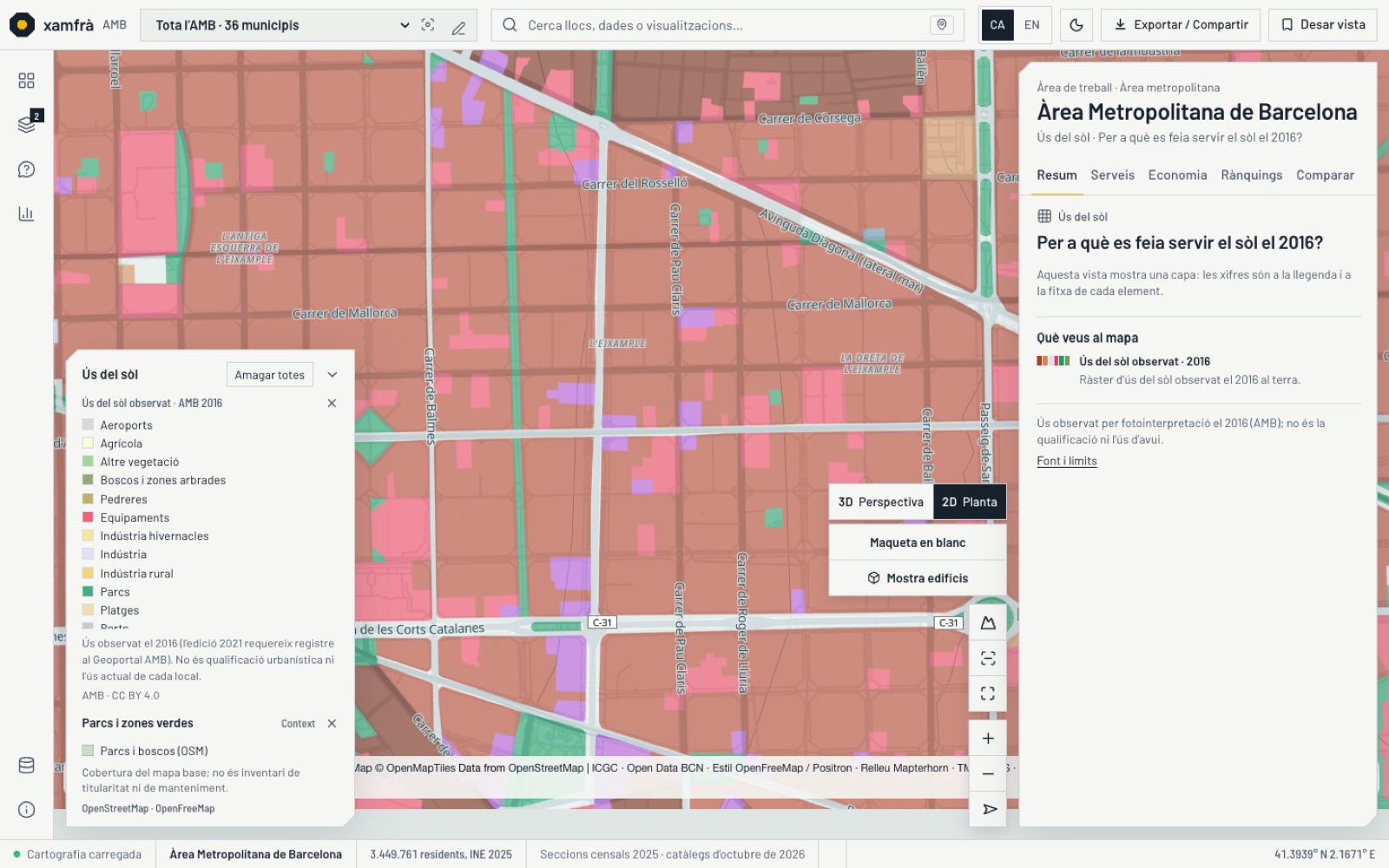Screen dimensions: 1389x868
Task: Click the area selection target icon
Action: point(428,25)
